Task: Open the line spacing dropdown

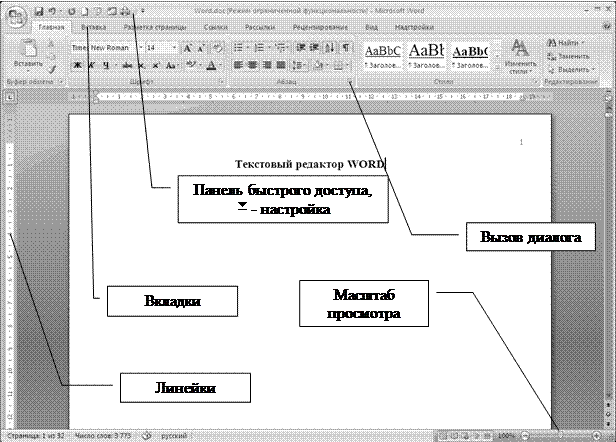Action: (299, 65)
